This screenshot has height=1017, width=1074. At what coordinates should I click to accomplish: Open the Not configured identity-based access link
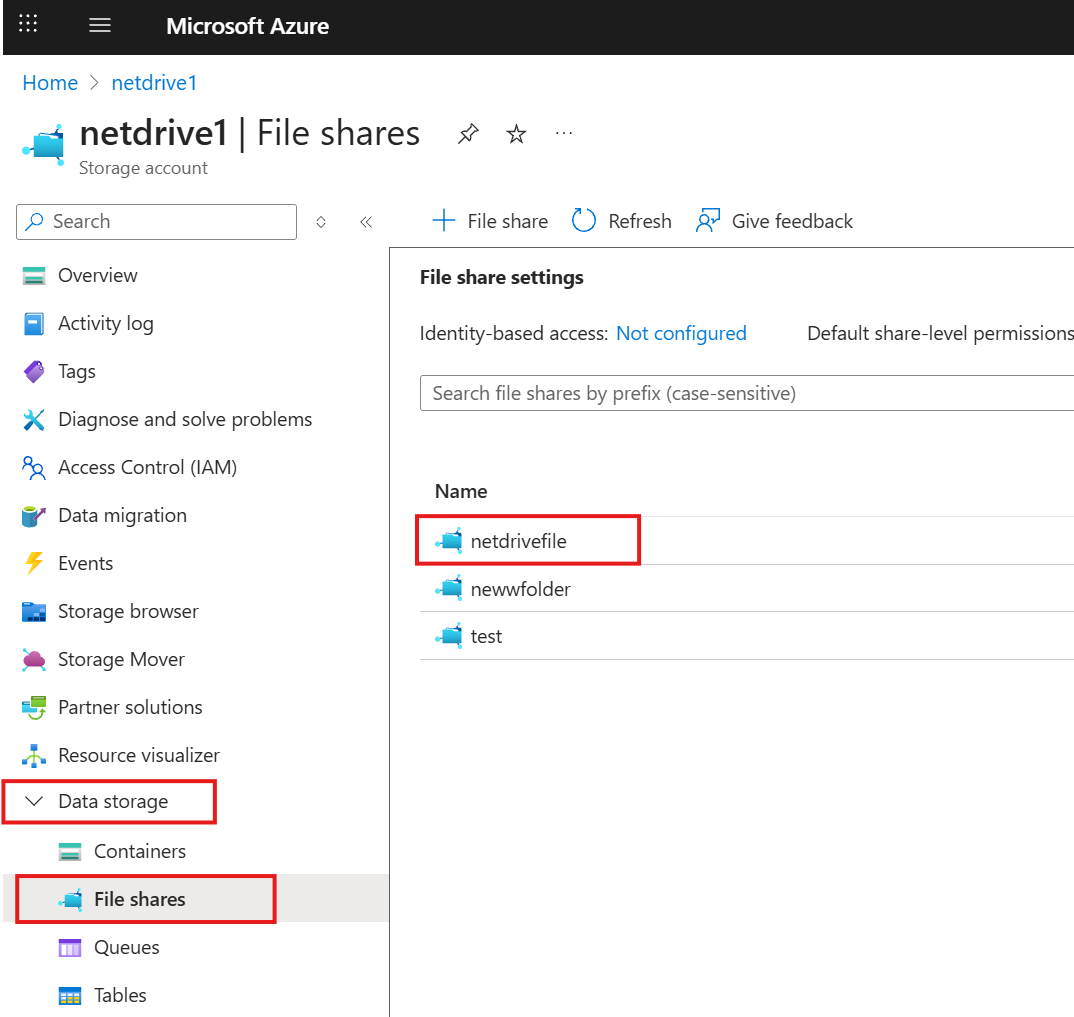(x=681, y=333)
